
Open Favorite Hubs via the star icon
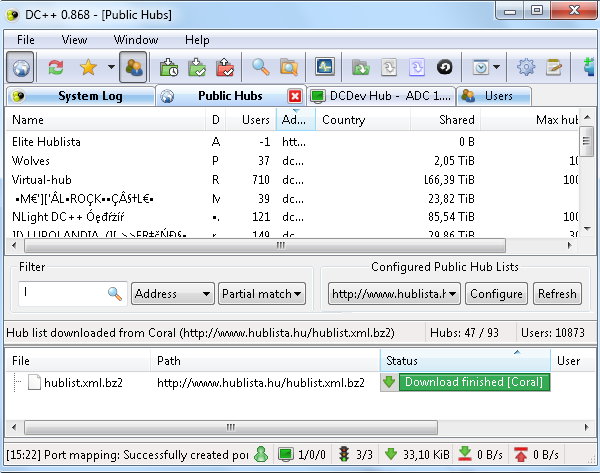click(88, 68)
